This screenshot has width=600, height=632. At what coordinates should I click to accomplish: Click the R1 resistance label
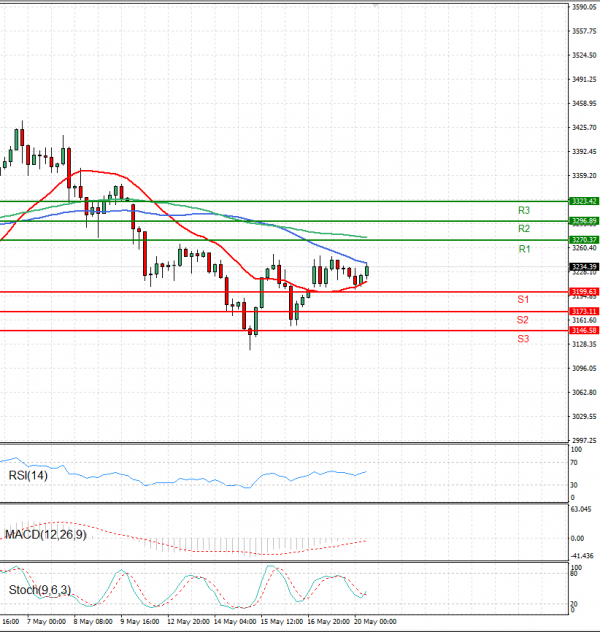click(x=523, y=248)
